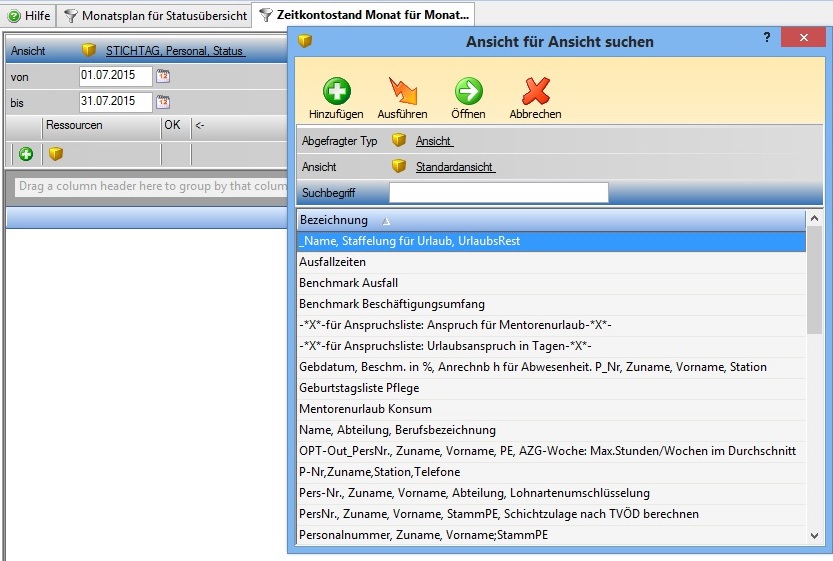
Task: Switch to Monatsplan für Statusübersicht tab
Action: pos(155,16)
